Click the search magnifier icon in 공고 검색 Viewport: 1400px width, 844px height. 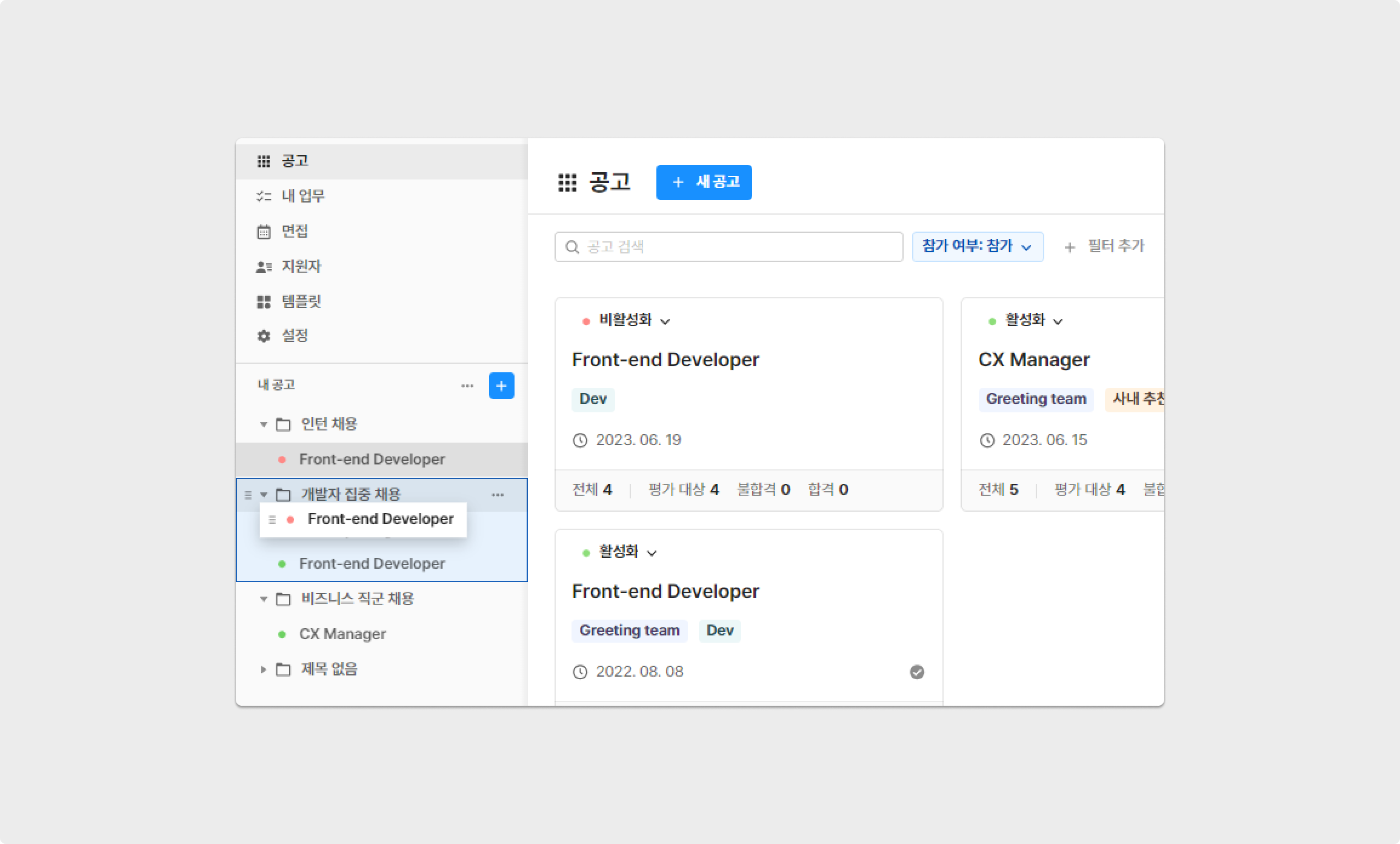coord(572,247)
